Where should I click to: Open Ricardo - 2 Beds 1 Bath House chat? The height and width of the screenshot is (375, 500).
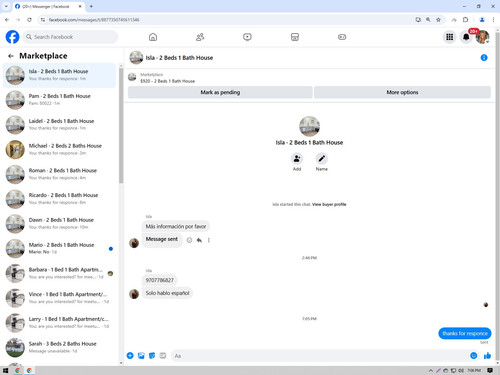[x=59, y=199]
